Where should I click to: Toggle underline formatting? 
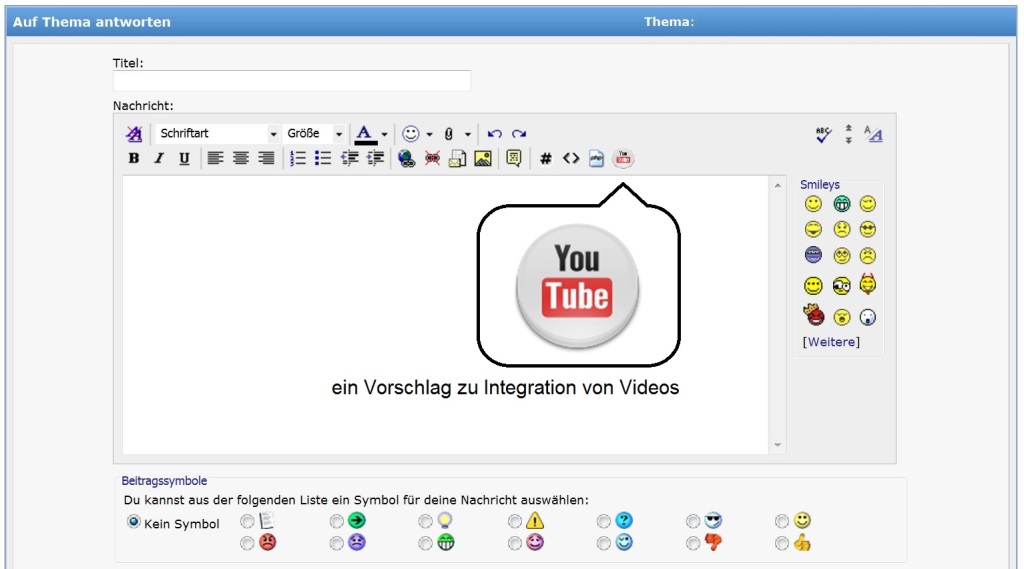pyautogui.click(x=184, y=158)
